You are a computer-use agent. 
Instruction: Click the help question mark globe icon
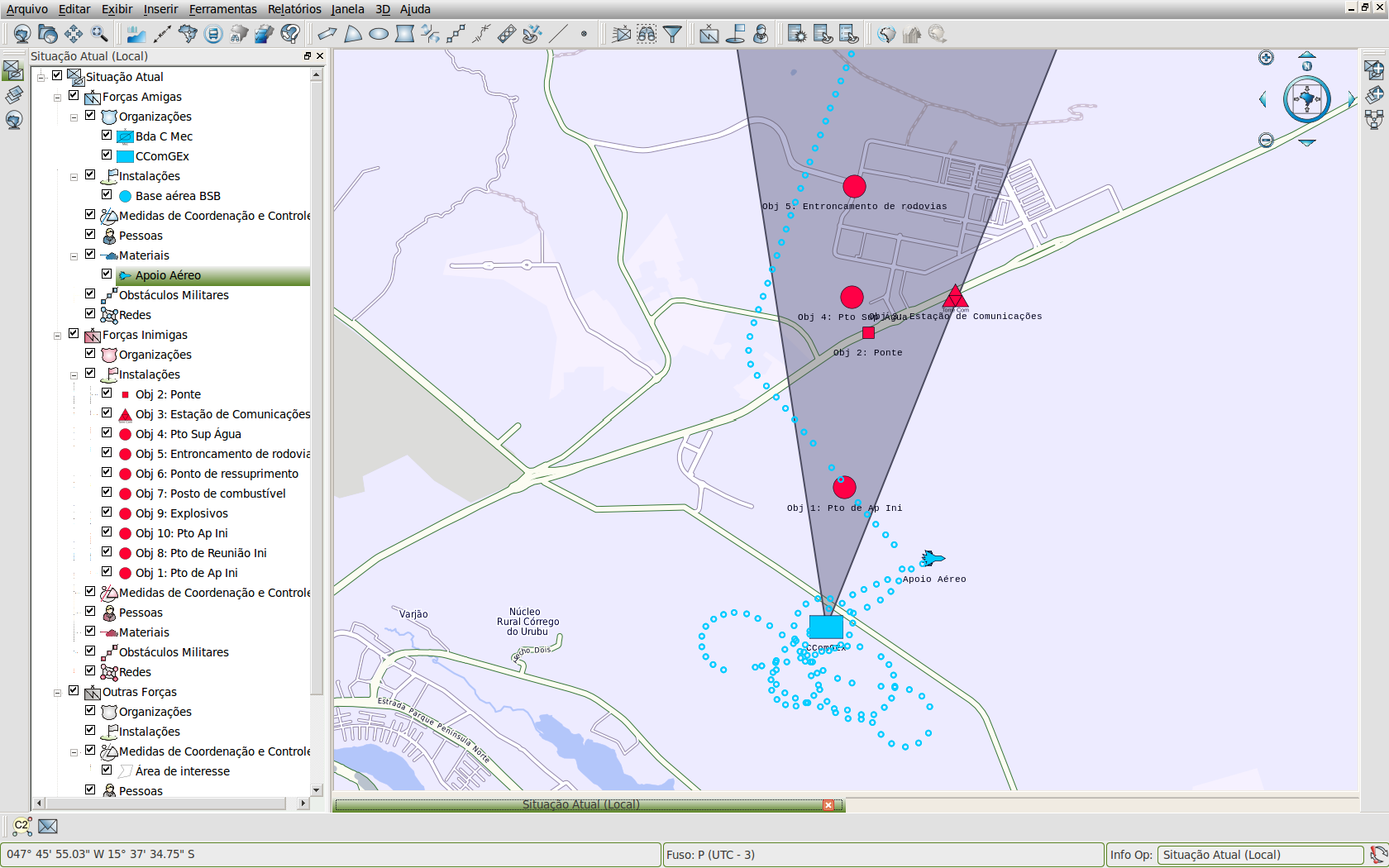(290, 34)
